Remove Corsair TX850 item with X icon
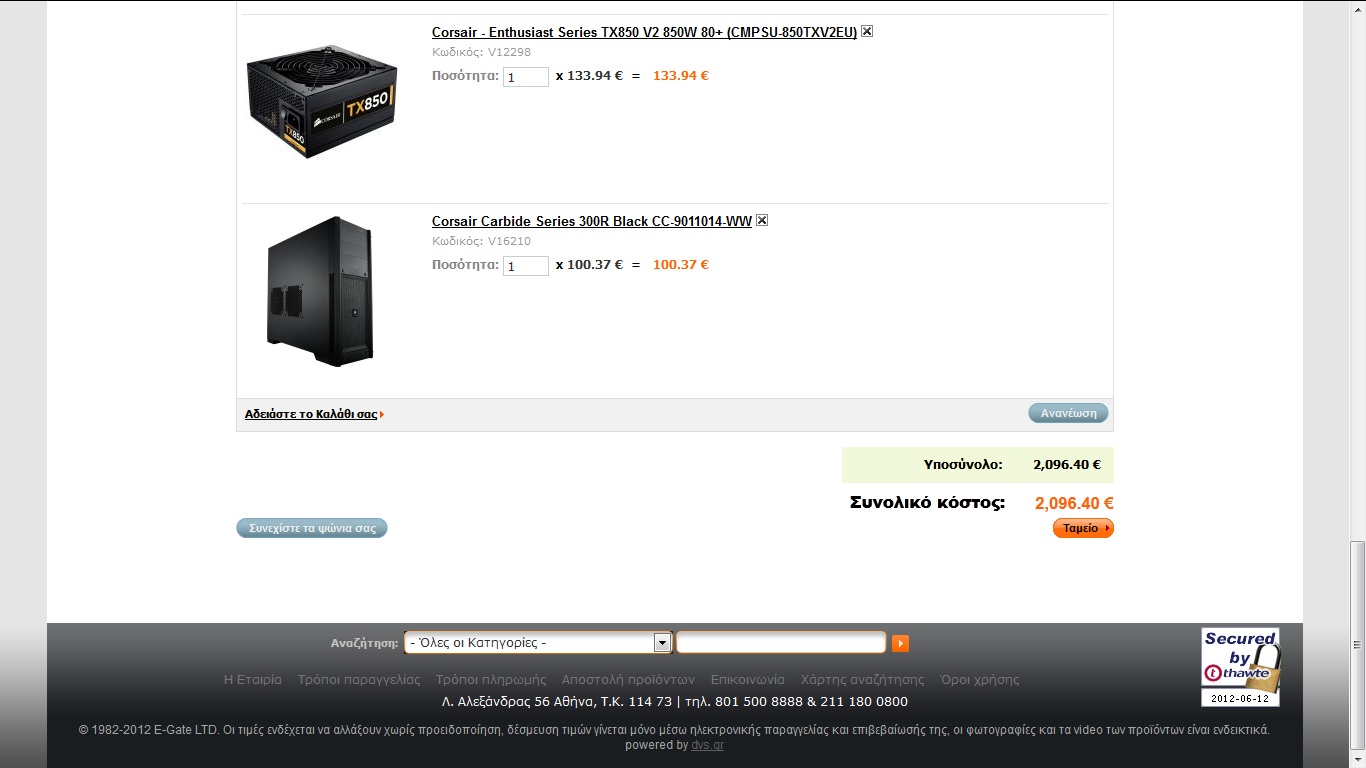Screen dimensions: 1366x768 click(x=867, y=31)
